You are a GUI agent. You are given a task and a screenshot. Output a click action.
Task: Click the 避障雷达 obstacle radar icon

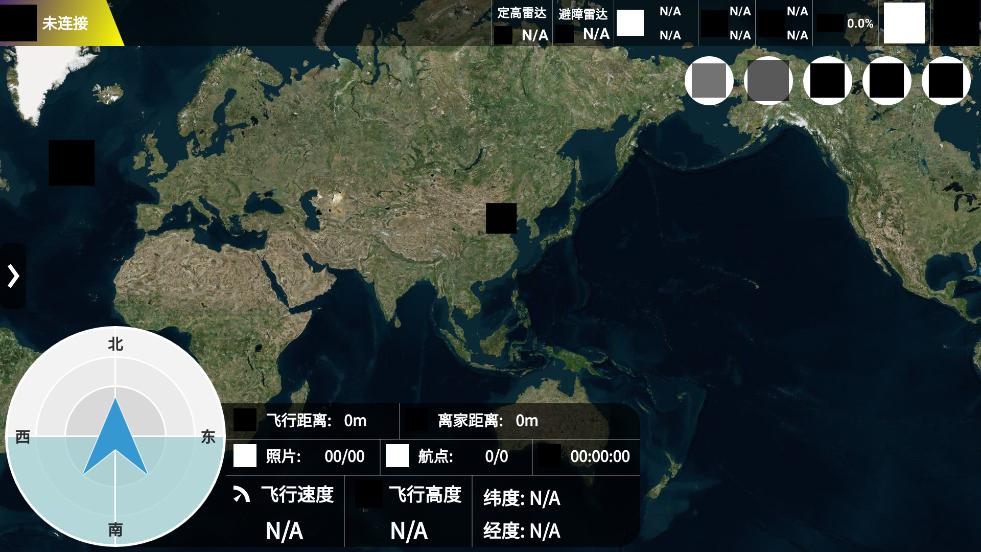pyautogui.click(x=566, y=35)
